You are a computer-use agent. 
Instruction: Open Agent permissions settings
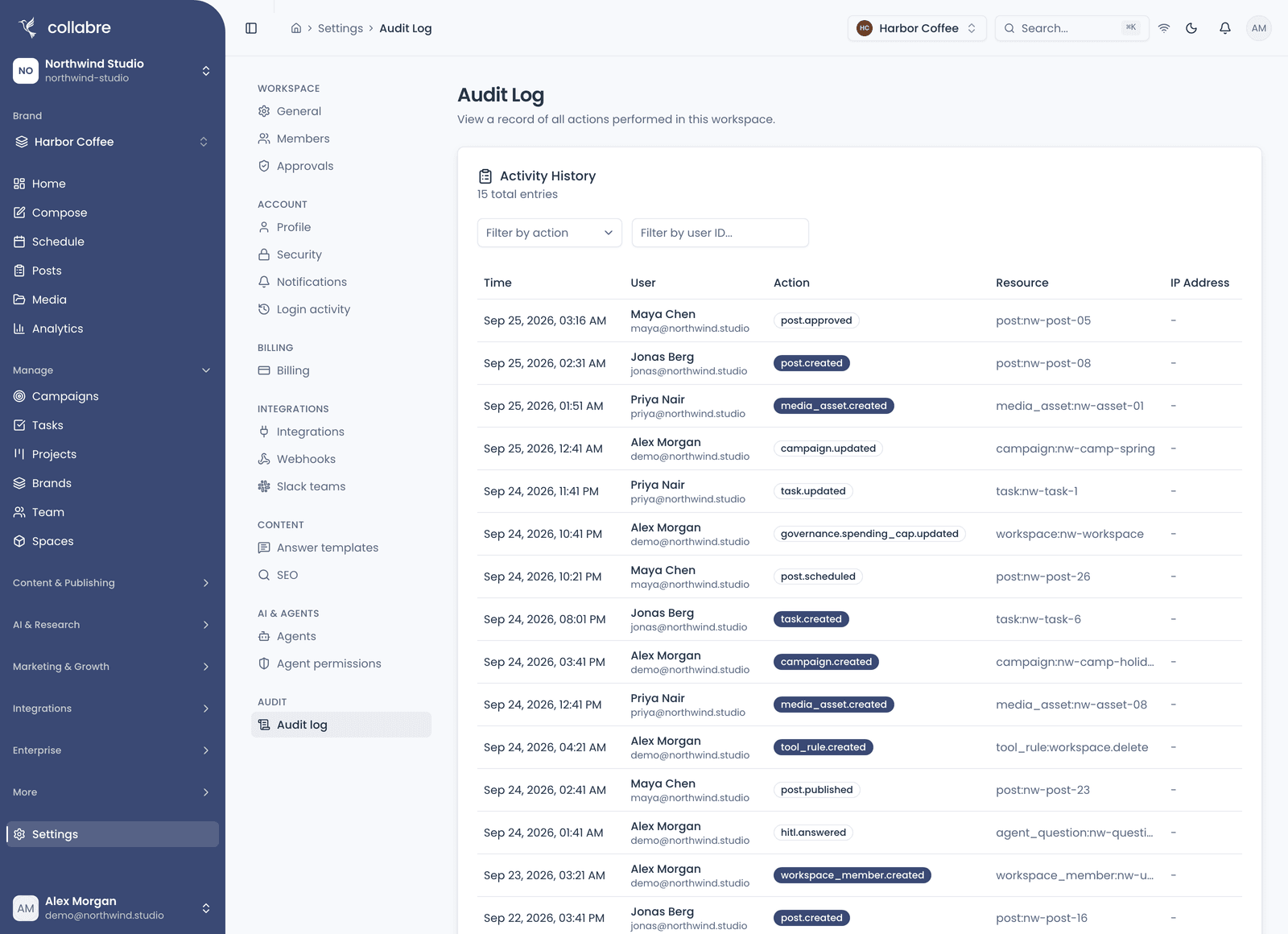click(x=341, y=663)
